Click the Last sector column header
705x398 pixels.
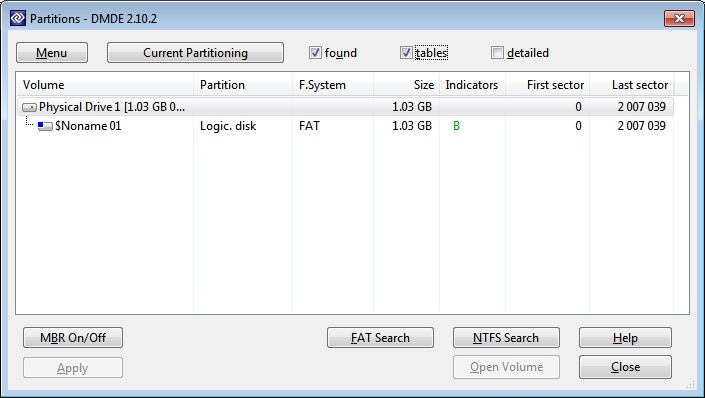(x=632, y=85)
